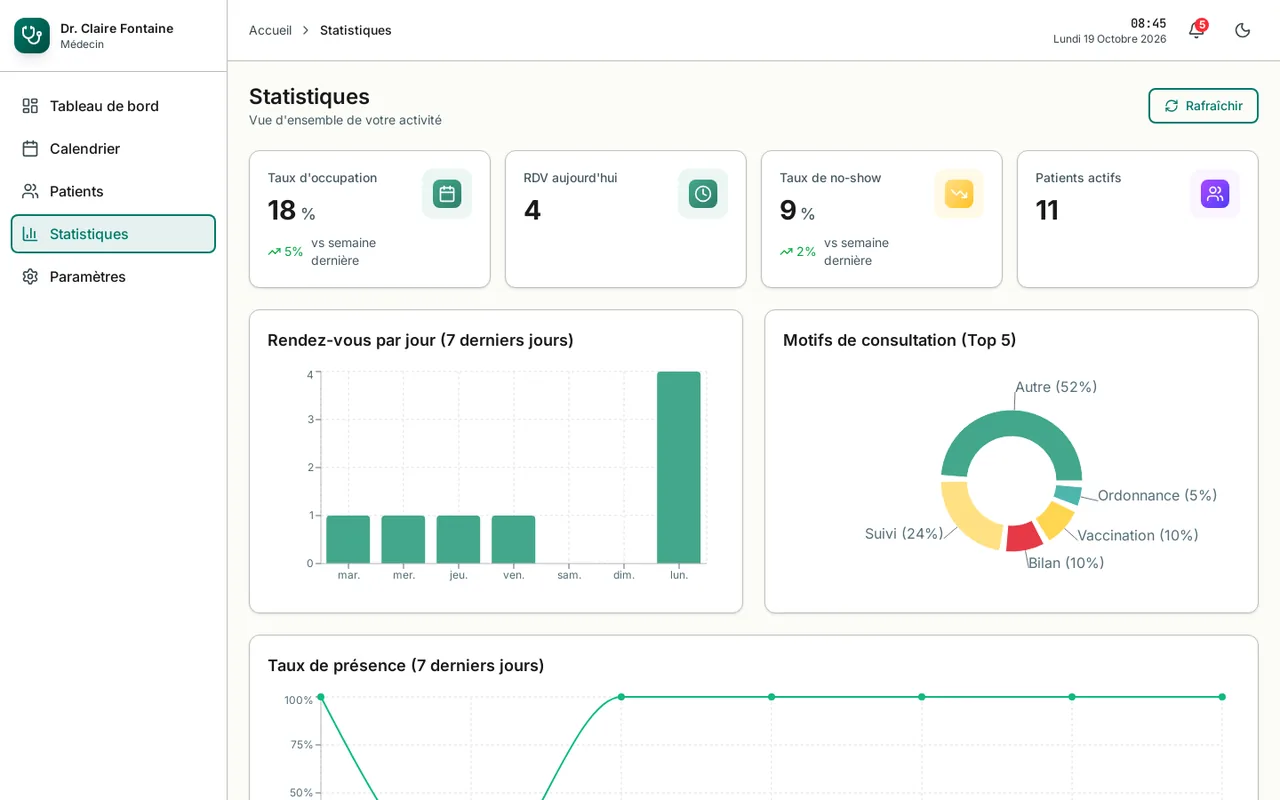Viewport: 1280px width, 800px height.
Task: Click the Tableau de bord grid icon
Action: (x=30, y=106)
